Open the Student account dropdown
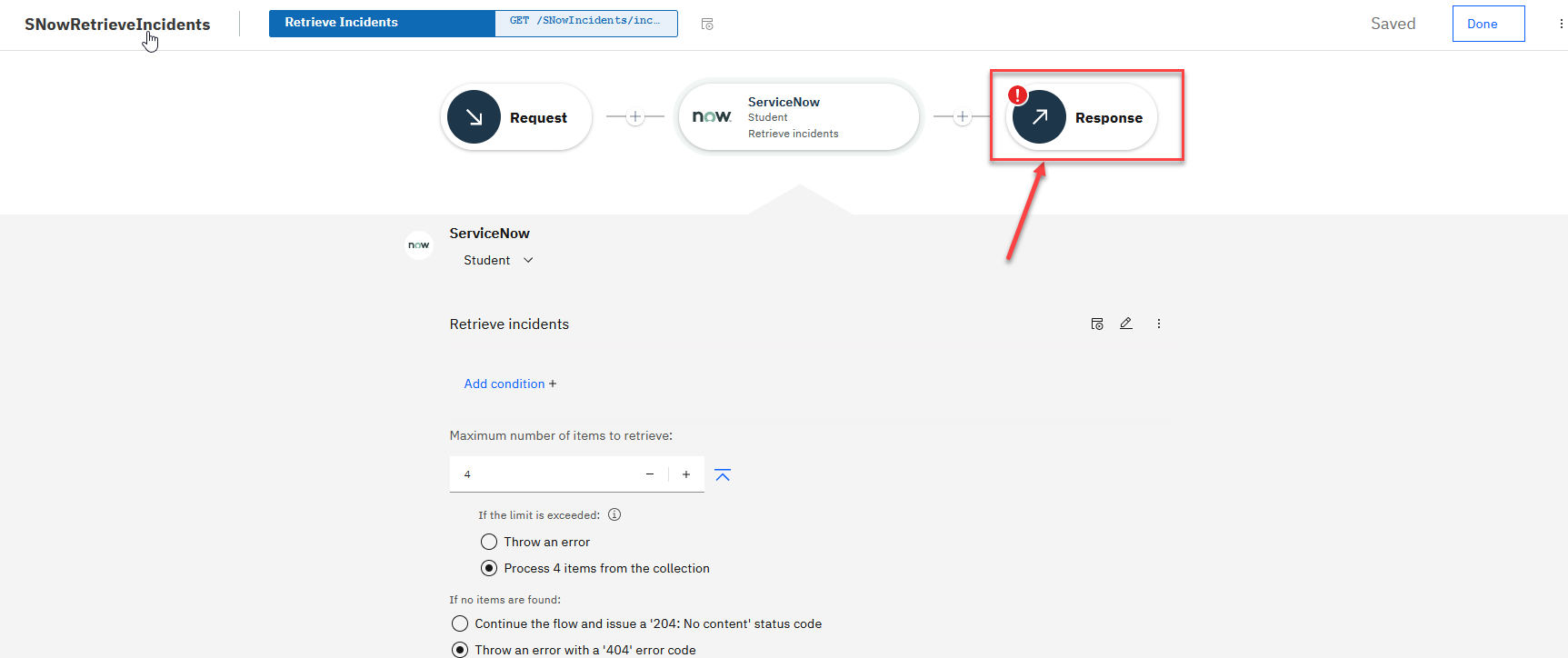Viewport: 1568px width, 658px height. point(498,260)
